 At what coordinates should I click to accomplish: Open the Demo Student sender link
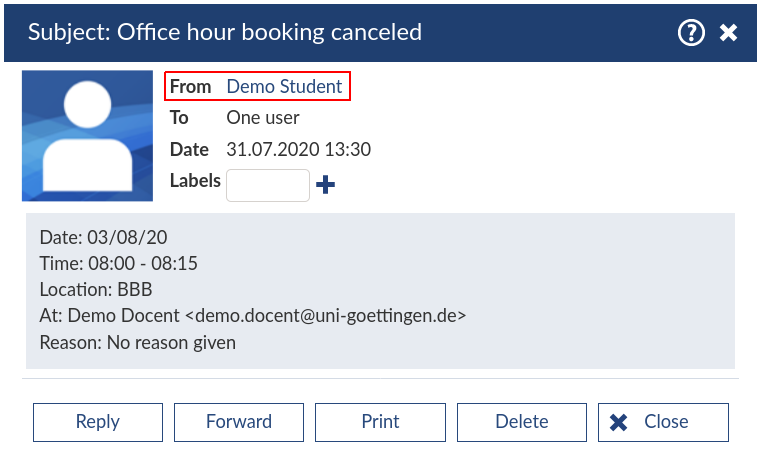click(284, 87)
